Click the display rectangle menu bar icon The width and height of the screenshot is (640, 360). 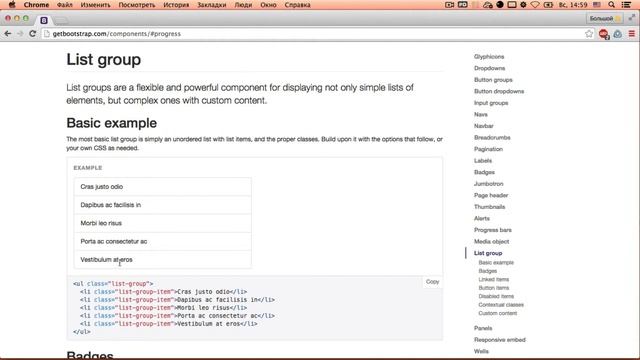click(511, 5)
